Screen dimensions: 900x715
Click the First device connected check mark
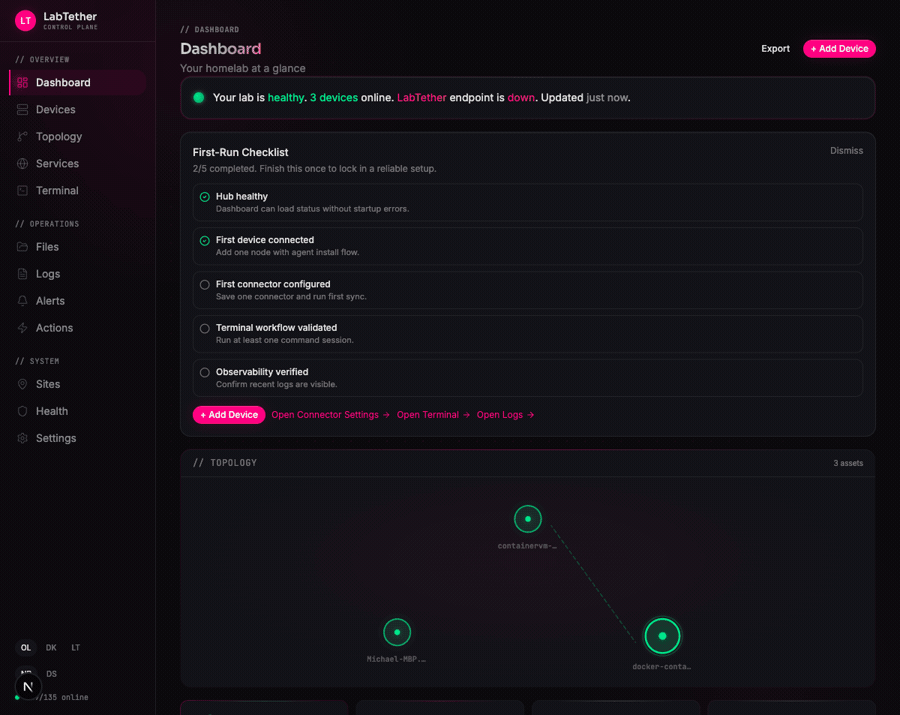point(204,240)
